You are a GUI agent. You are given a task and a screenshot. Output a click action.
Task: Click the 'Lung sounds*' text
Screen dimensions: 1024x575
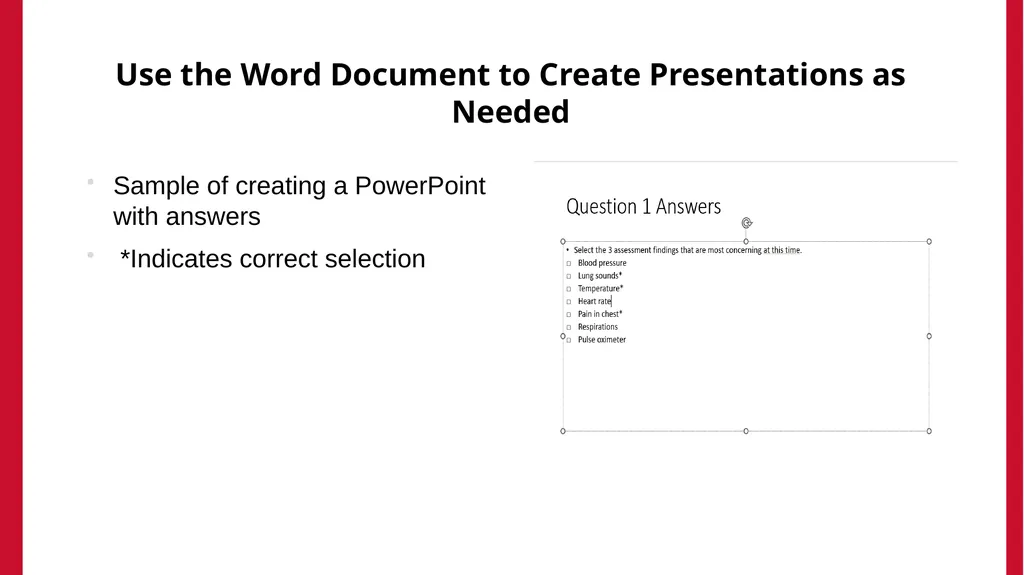point(600,276)
